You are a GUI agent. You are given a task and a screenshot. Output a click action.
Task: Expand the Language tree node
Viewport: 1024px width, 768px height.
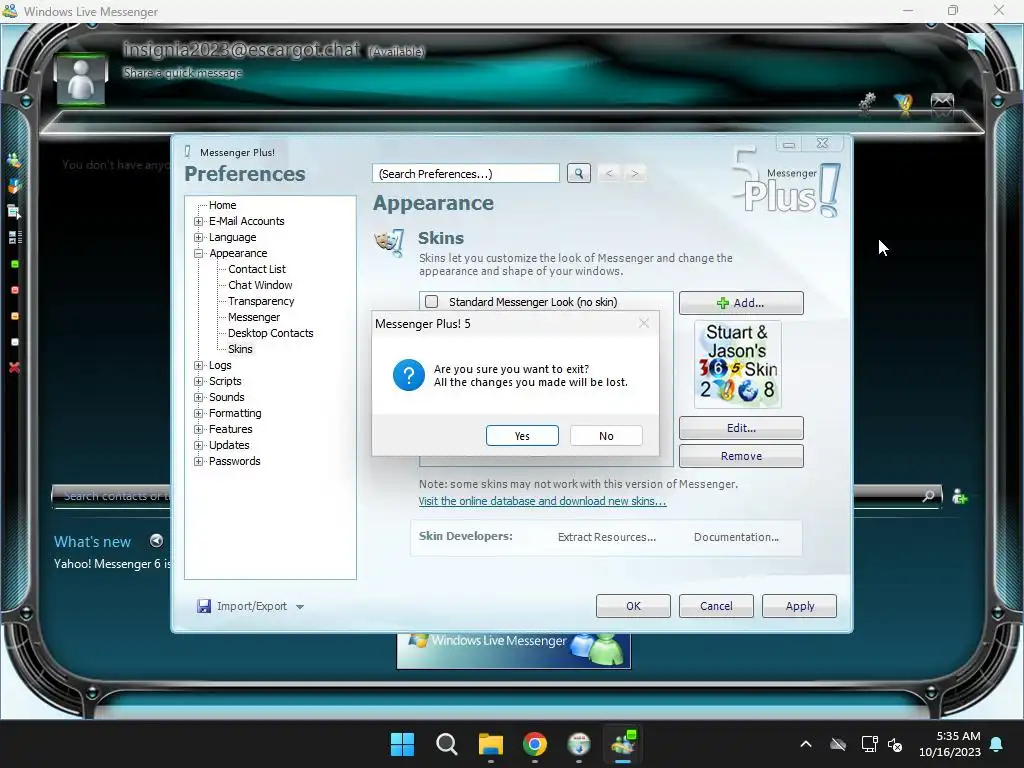coord(199,237)
